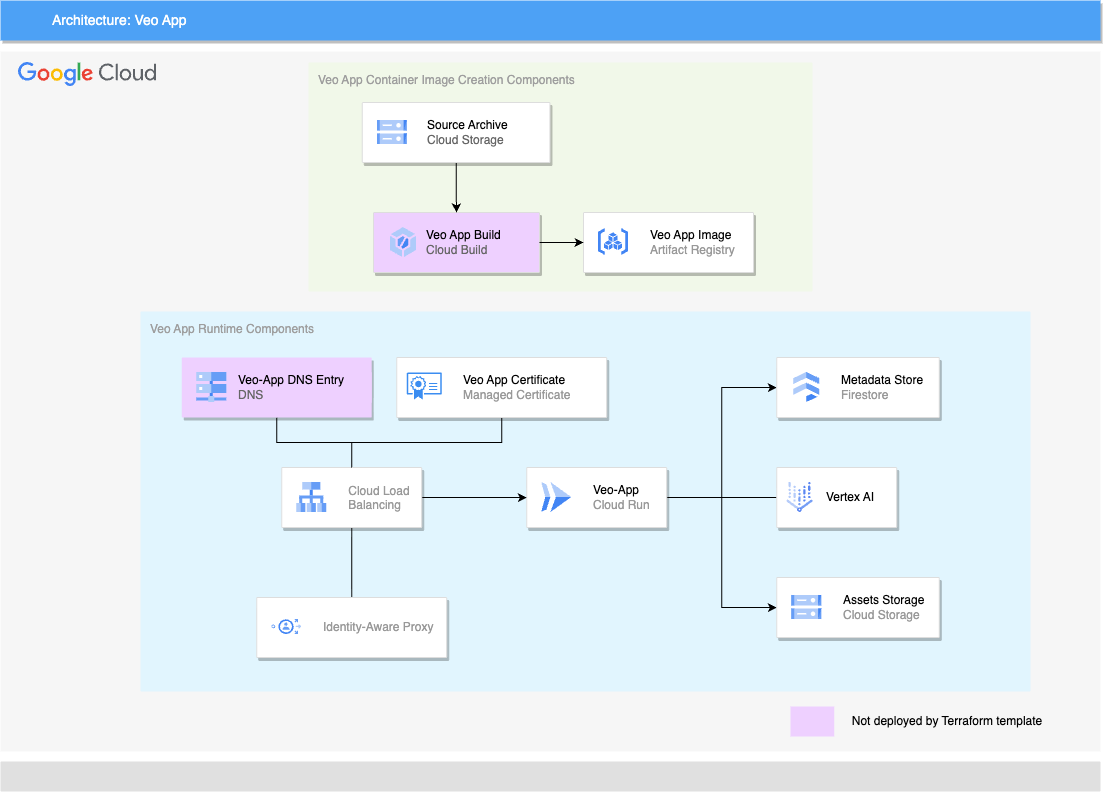Select the Cloud Load Balancing icon
The image size is (1103, 792).
(x=311, y=497)
